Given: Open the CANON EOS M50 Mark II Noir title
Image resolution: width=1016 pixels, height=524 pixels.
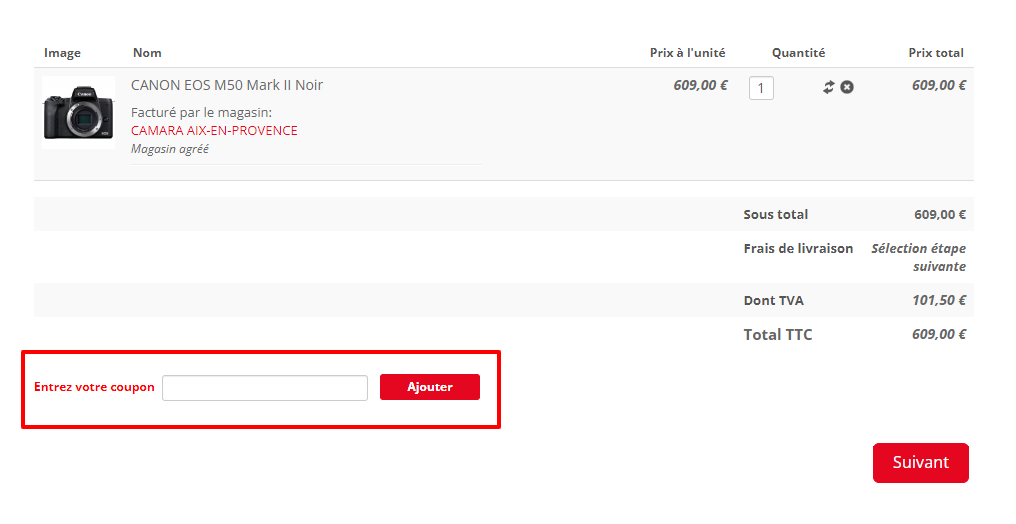Looking at the screenshot, I should pos(227,85).
